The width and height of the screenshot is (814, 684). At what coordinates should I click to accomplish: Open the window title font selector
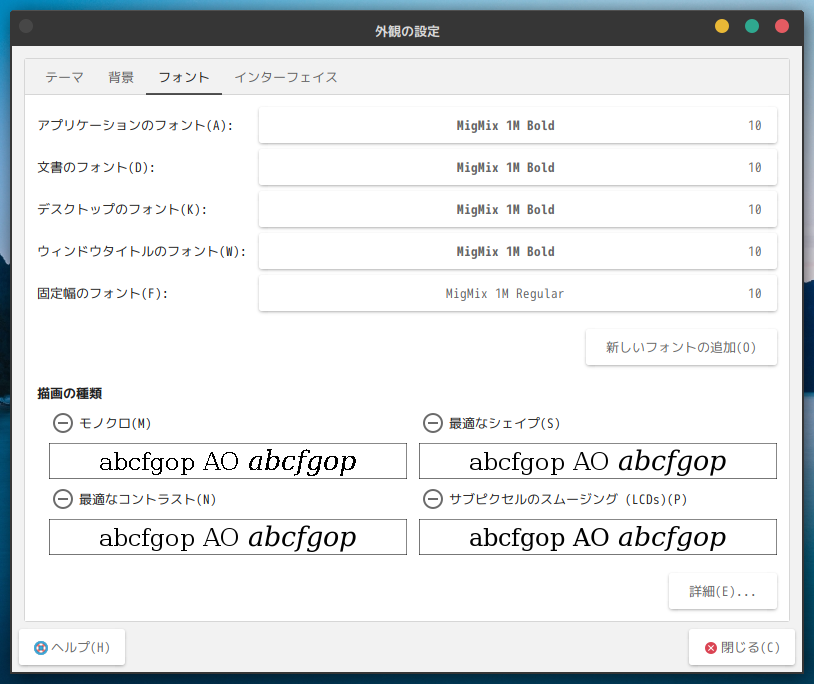click(x=517, y=251)
